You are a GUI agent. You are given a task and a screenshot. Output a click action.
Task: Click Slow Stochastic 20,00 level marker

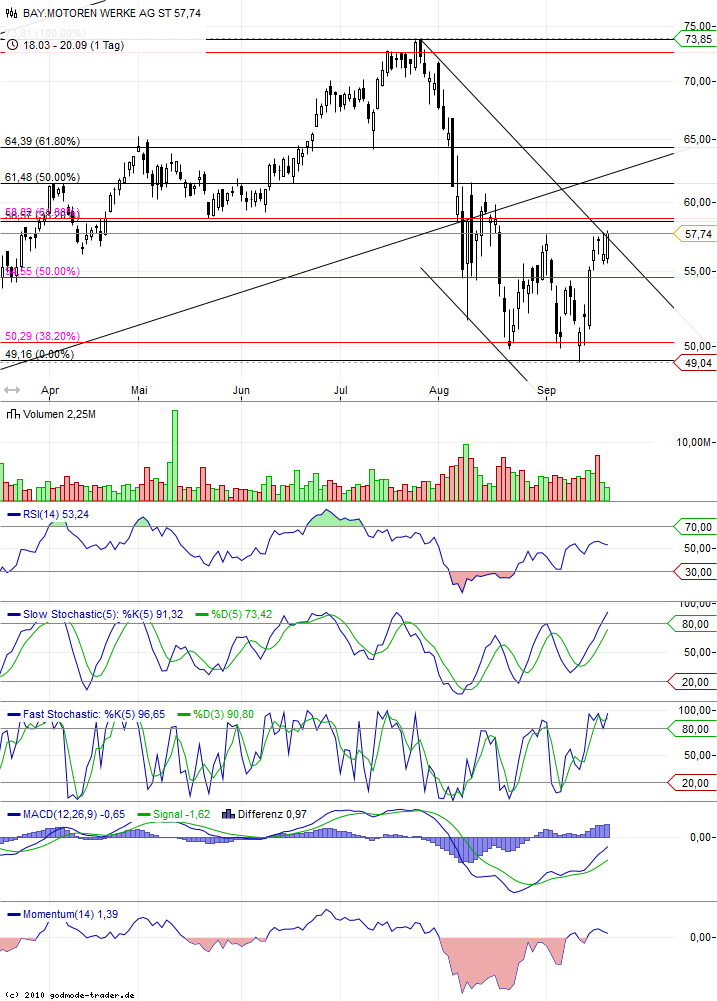691,682
